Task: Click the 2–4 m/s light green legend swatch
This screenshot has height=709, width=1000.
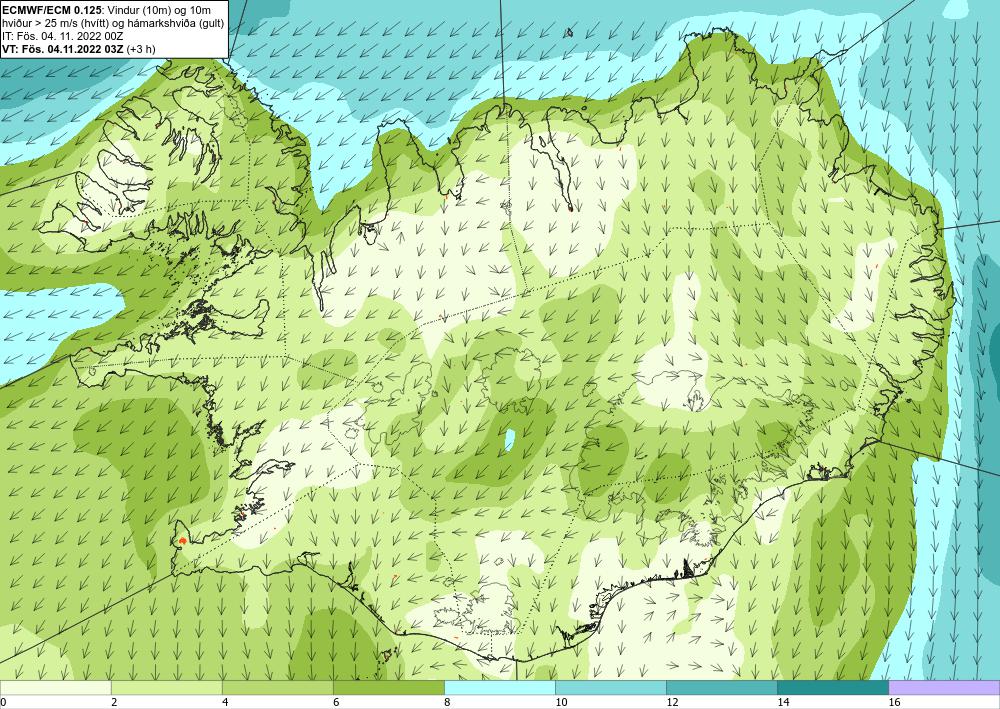Action: [166, 687]
